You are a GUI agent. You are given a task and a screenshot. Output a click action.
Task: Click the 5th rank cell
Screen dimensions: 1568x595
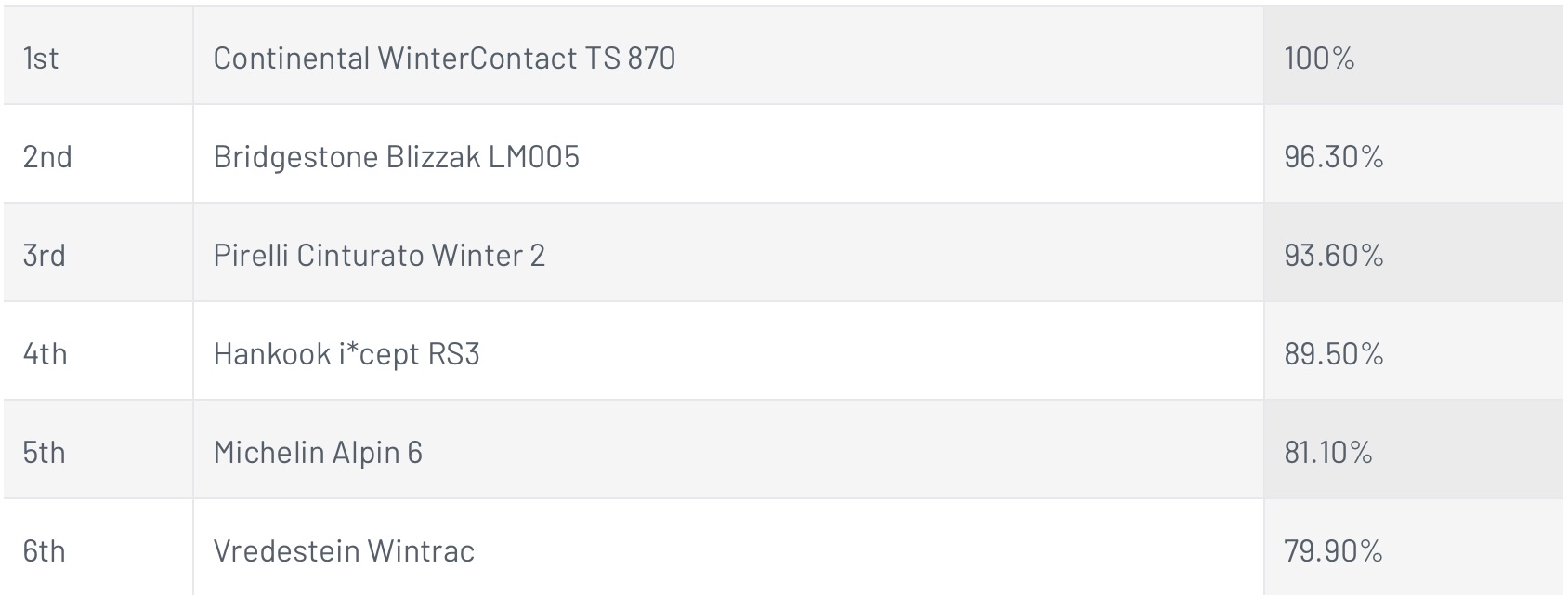pyautogui.click(x=98, y=450)
